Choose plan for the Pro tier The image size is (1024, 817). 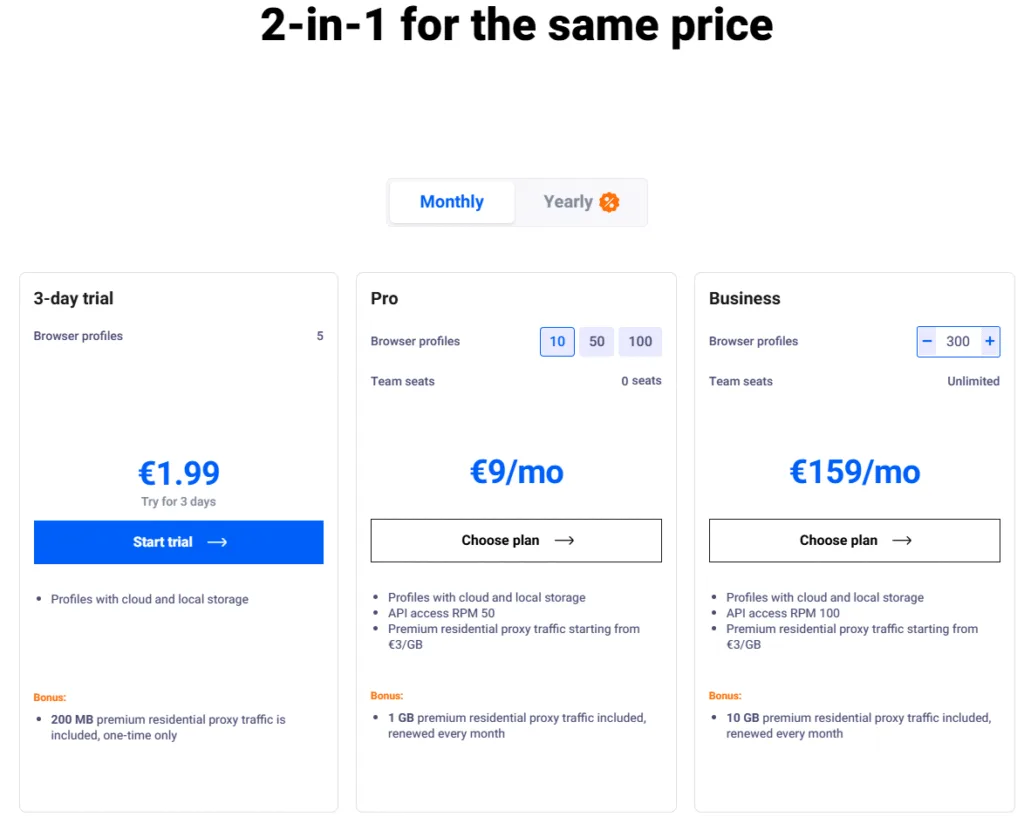point(500,540)
